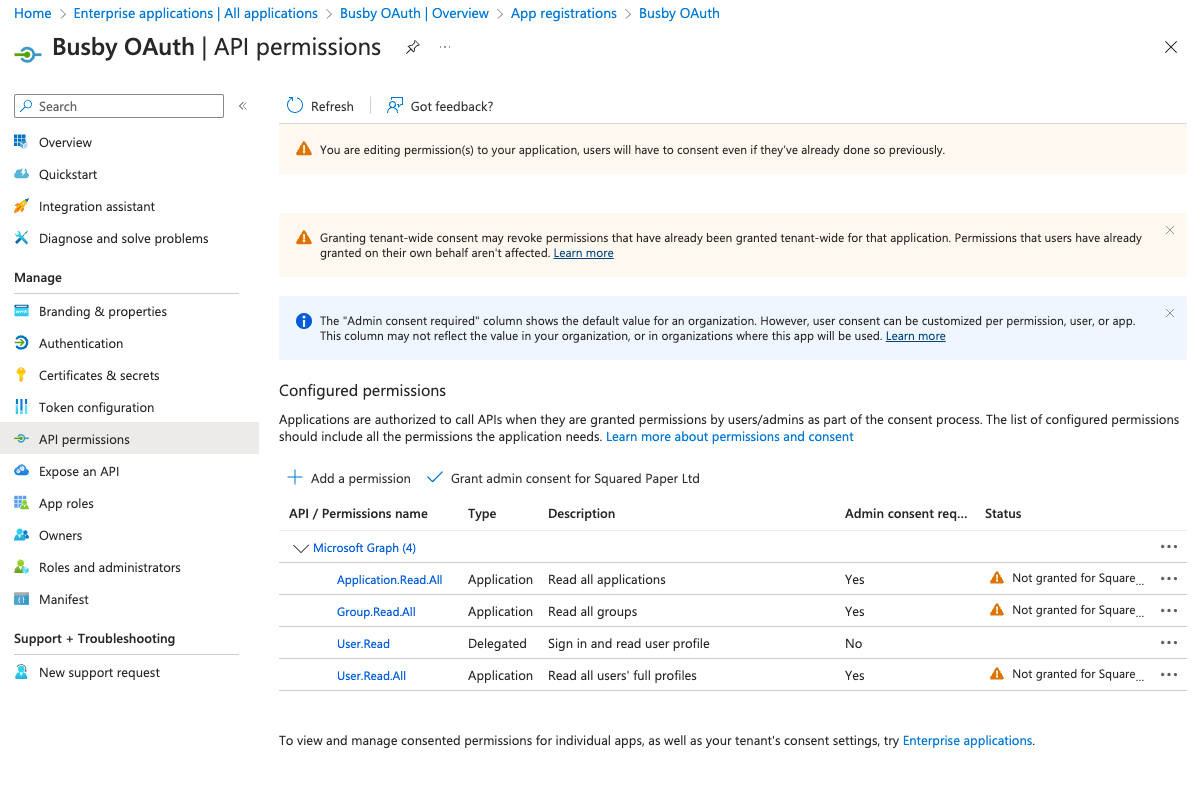Open the page header ellipsis menu
The width and height of the screenshot is (1202, 808).
coord(445,48)
